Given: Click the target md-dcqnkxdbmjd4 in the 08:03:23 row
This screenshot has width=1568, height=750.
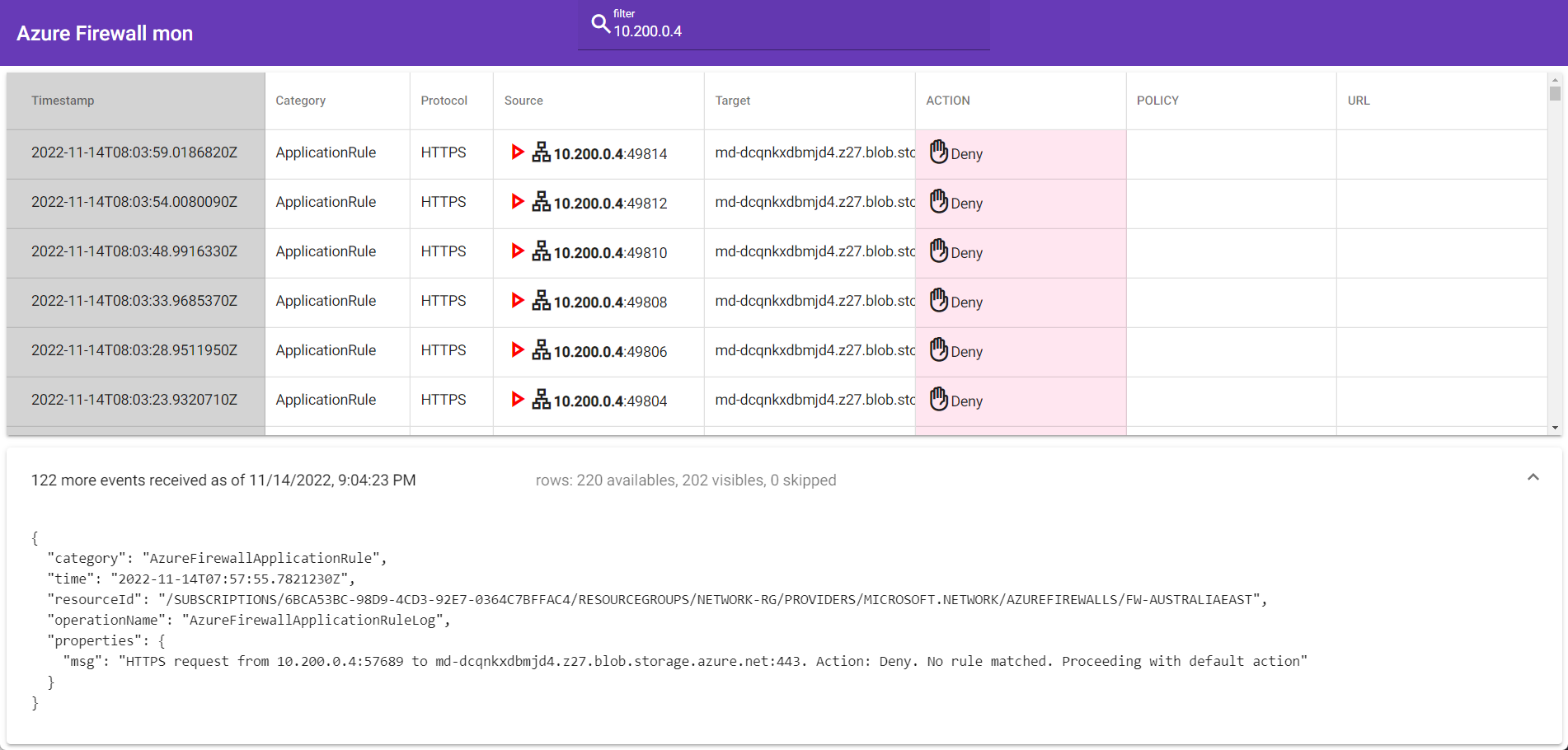Looking at the screenshot, I should click(815, 400).
